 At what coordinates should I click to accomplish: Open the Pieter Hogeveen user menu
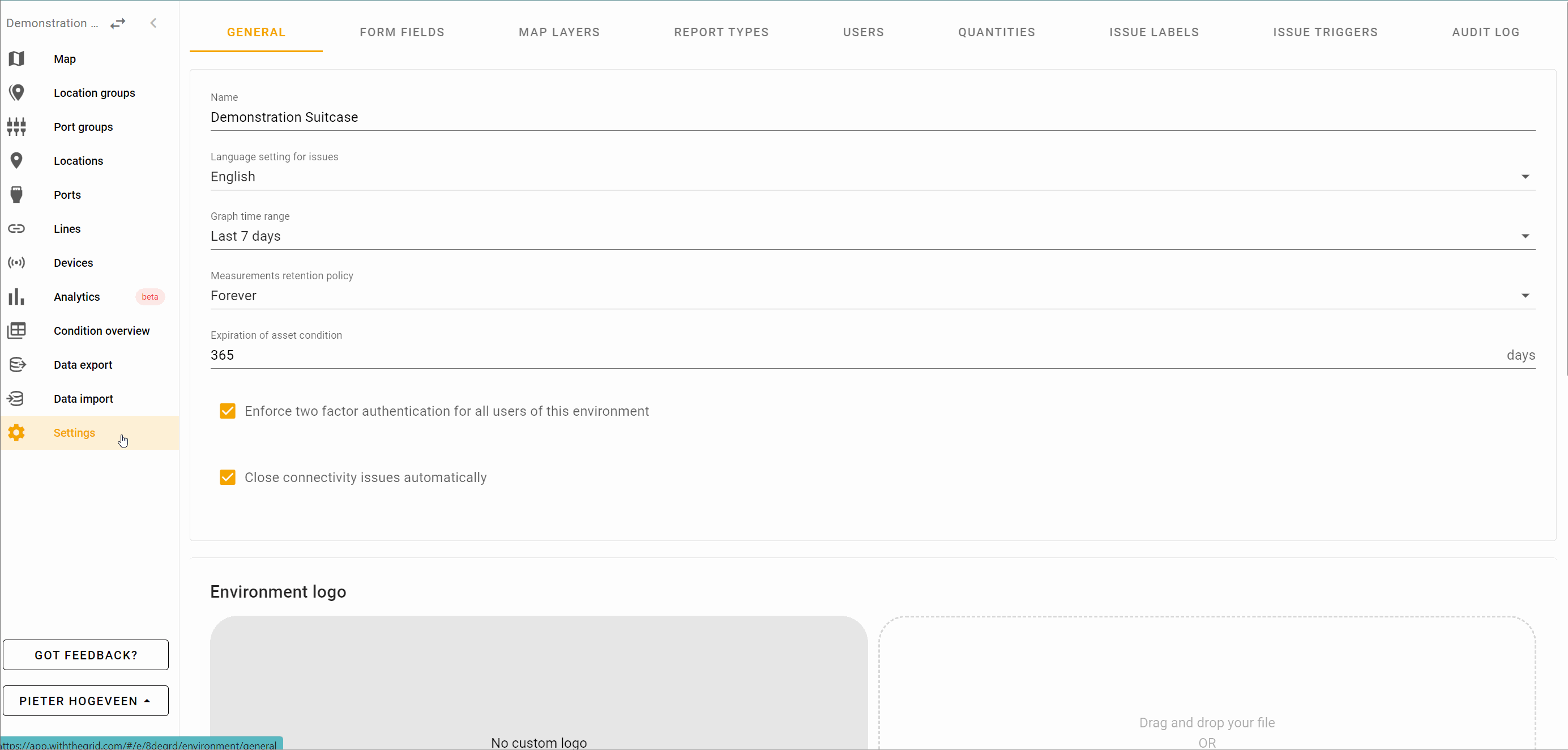86,701
